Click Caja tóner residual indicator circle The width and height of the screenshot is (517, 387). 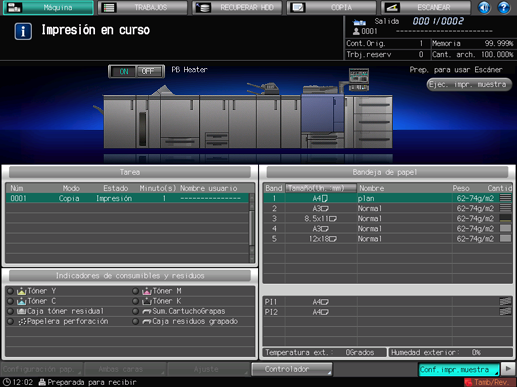(x=10, y=311)
